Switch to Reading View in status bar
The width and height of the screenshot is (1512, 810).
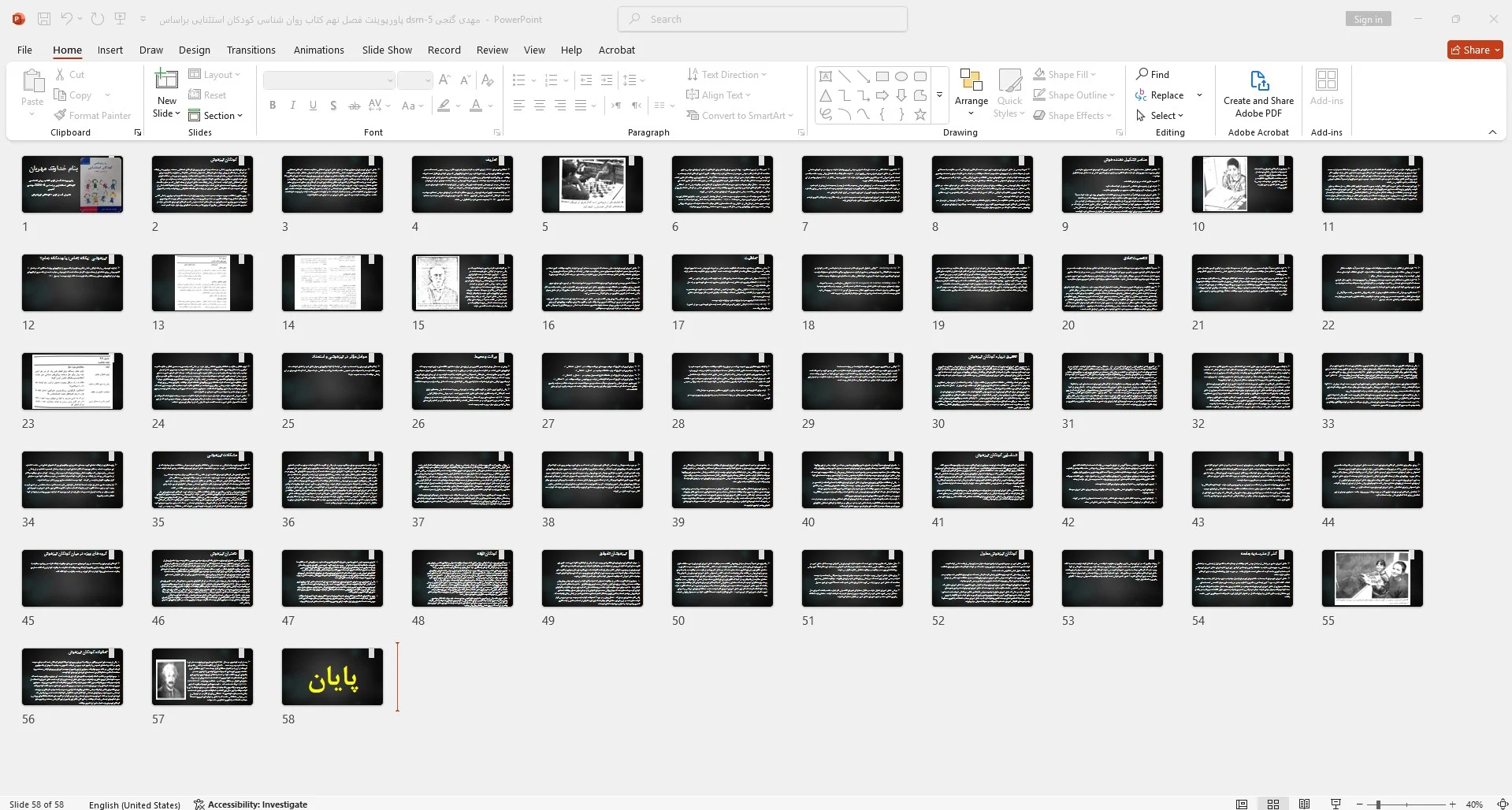click(x=1304, y=804)
